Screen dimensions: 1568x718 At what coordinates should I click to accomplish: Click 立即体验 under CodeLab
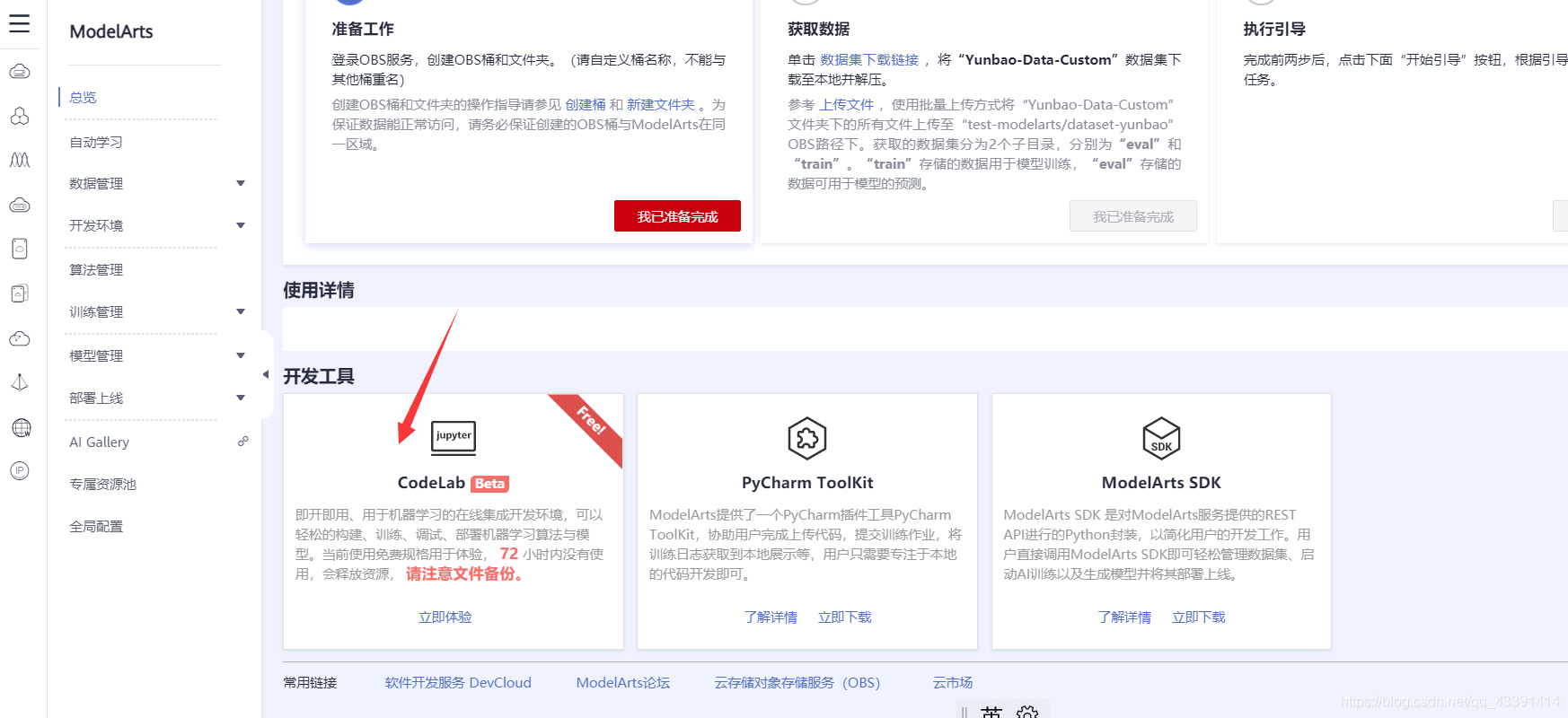(x=445, y=617)
